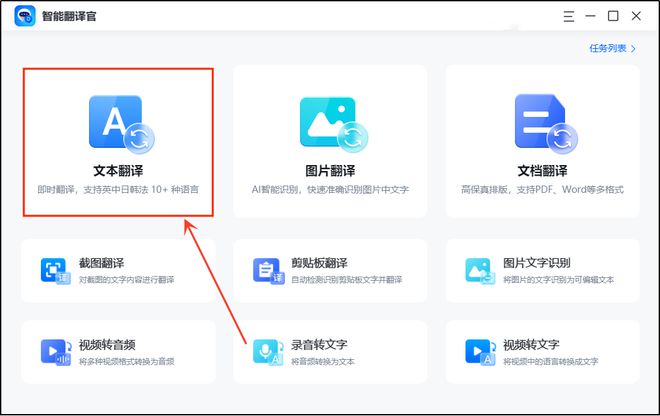Image resolution: width=660 pixels, height=416 pixels.
Task: Open the 剪贴板翻译 clipboard translation icon
Action: [265, 270]
